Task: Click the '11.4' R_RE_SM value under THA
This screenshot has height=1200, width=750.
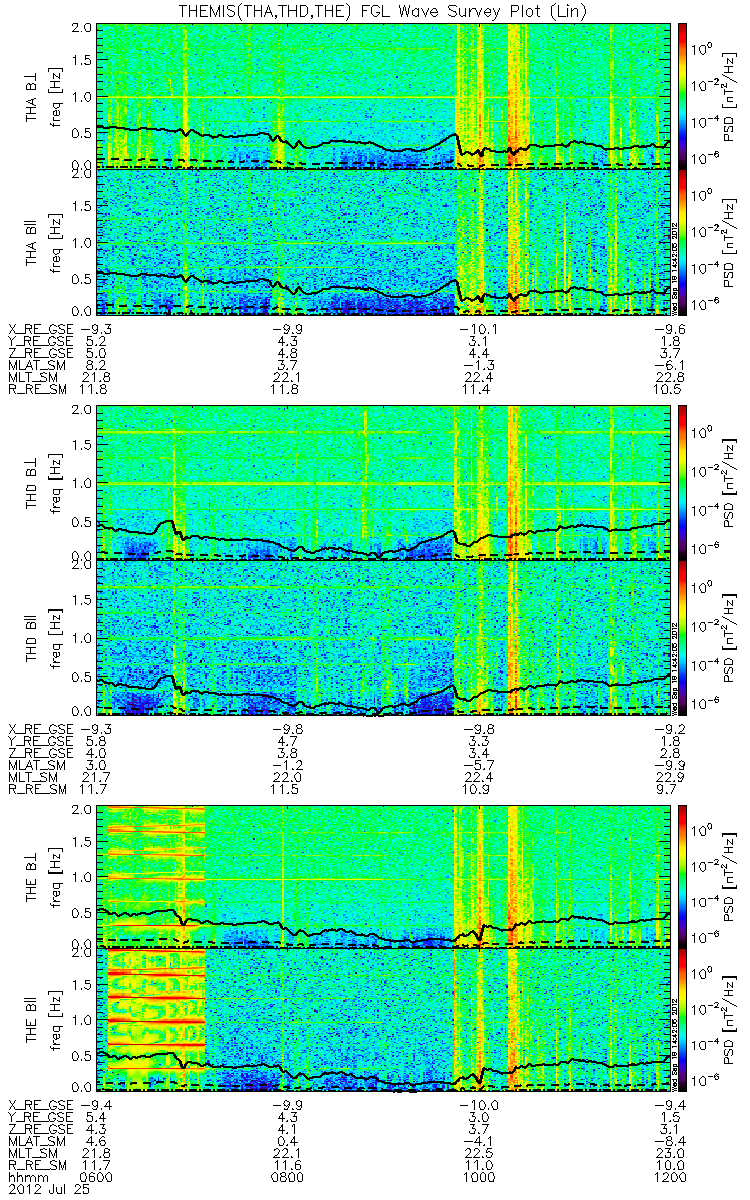Action: tap(479, 389)
